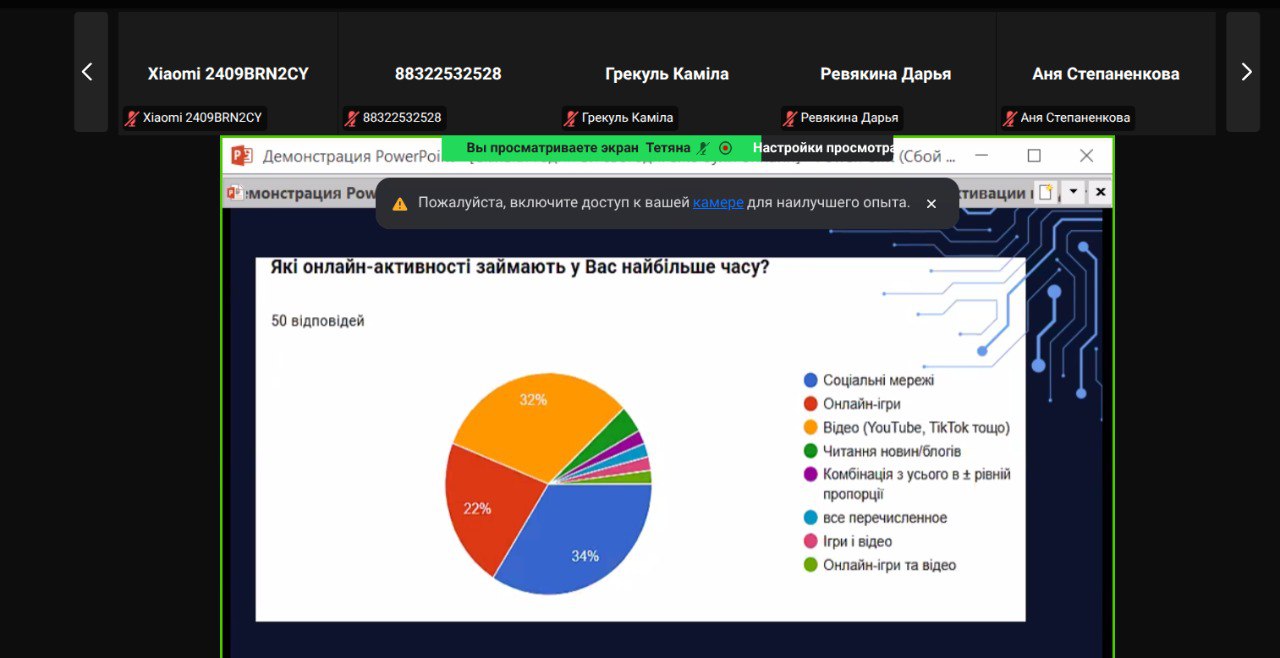The width and height of the screenshot is (1280, 658).
Task: Click the note page icon in PowerPoint bar
Action: click(x=1045, y=192)
